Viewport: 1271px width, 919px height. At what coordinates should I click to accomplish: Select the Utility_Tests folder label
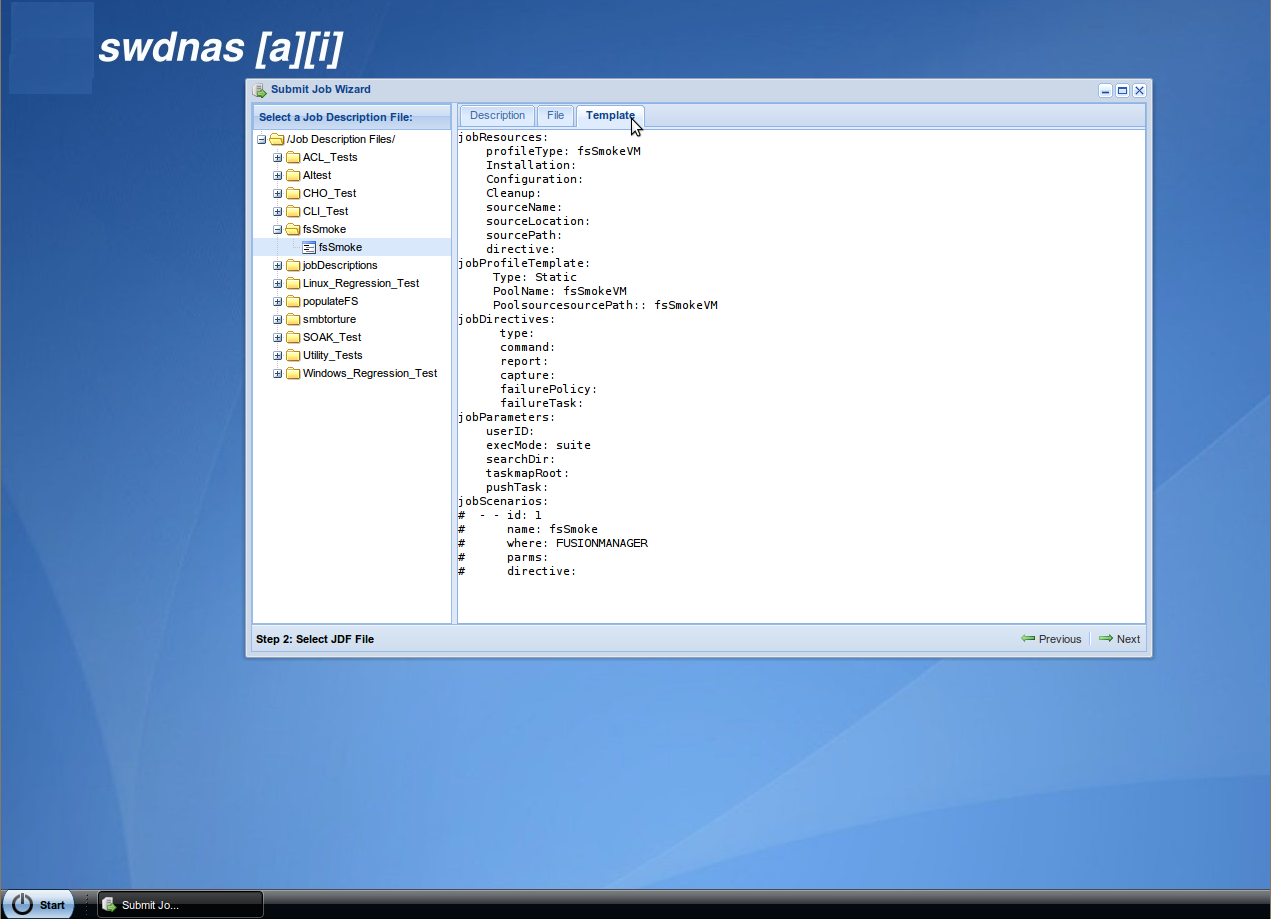click(x=333, y=355)
